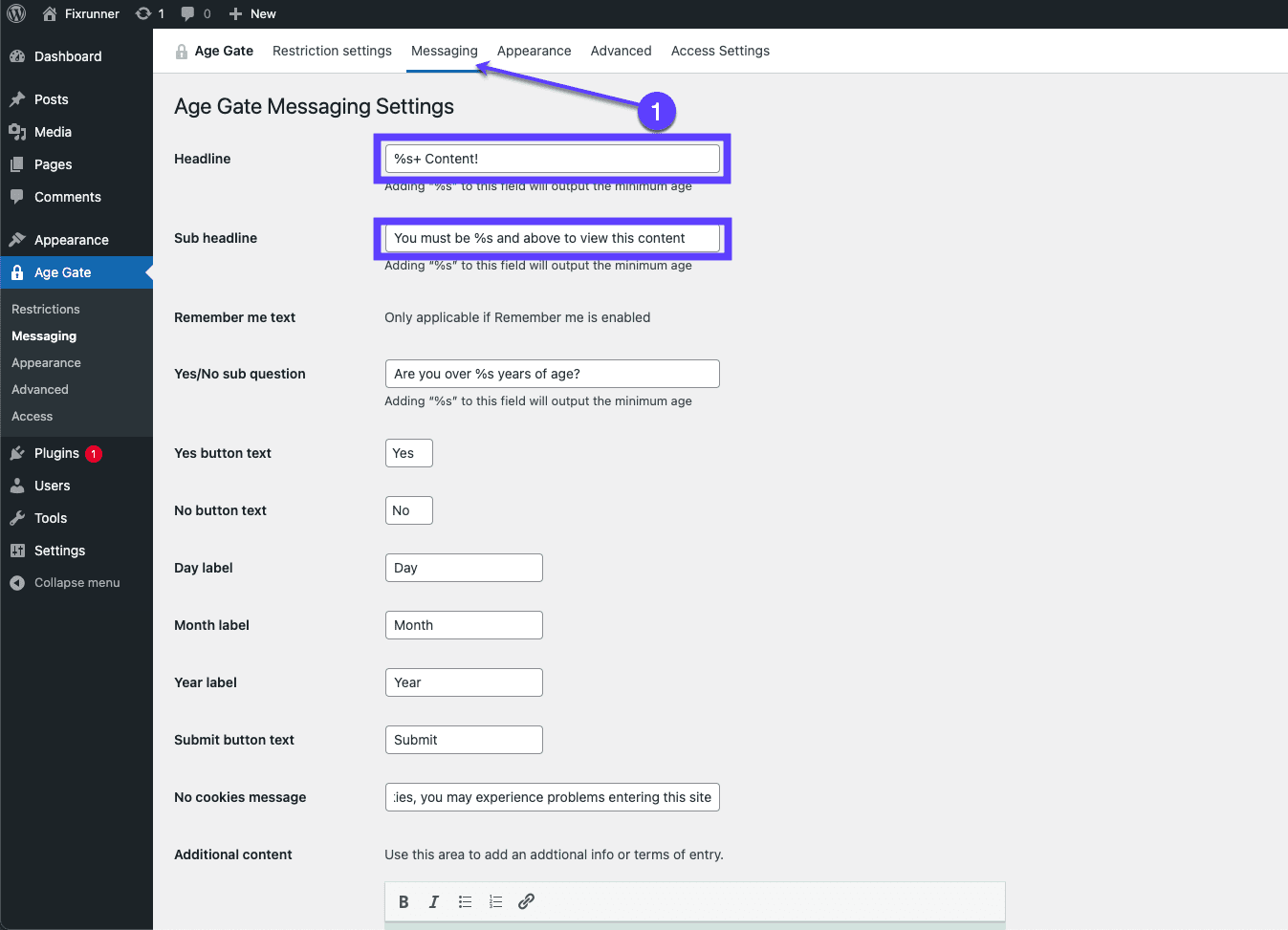Viewport: 1288px width, 930px height.
Task: Focus the Day label field
Action: point(464,568)
